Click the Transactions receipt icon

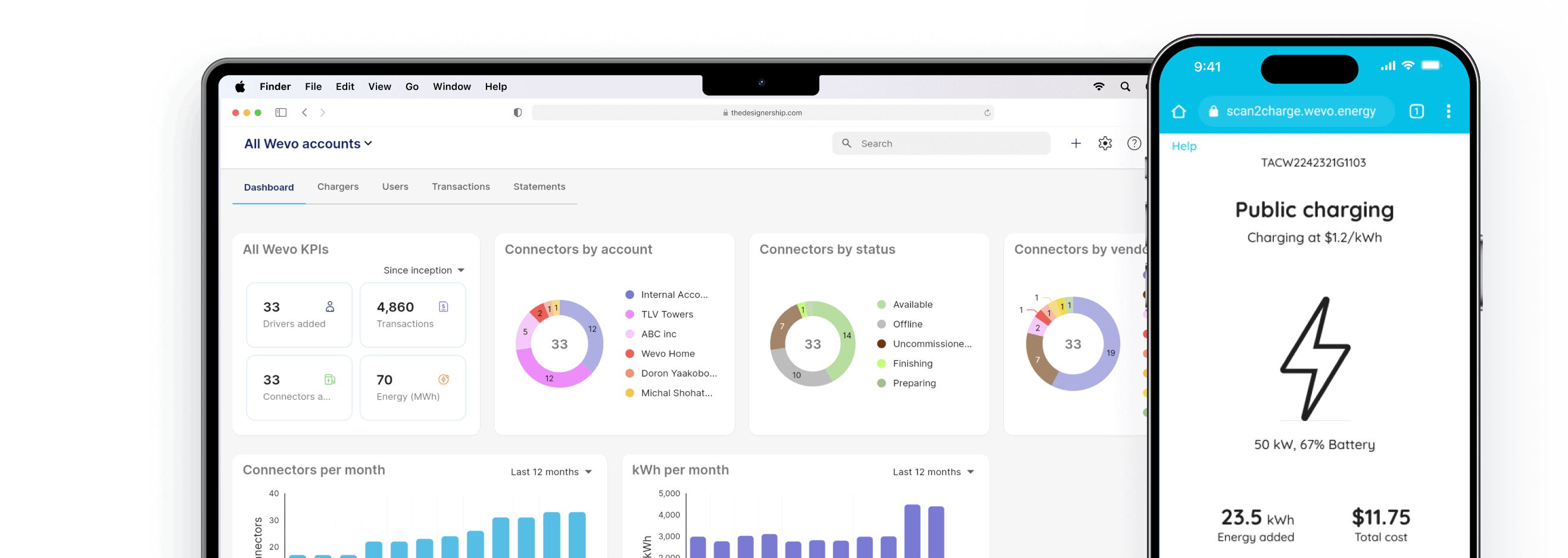click(444, 307)
